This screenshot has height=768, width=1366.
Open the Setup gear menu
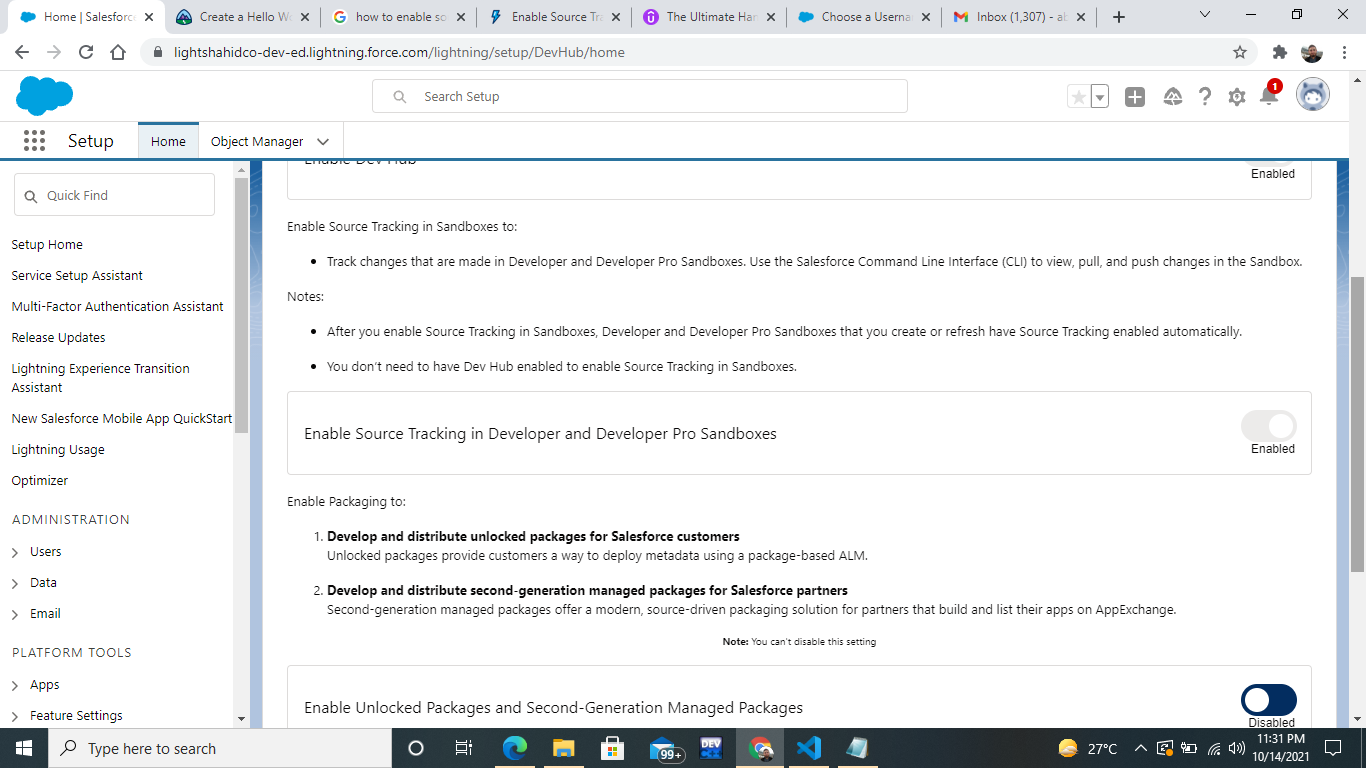[1237, 97]
